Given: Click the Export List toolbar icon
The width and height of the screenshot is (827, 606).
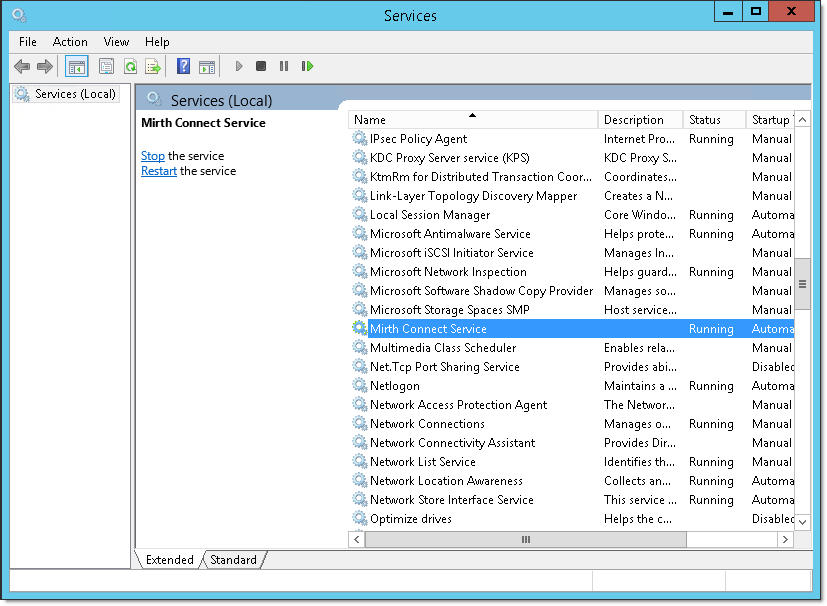Looking at the screenshot, I should pos(153,66).
